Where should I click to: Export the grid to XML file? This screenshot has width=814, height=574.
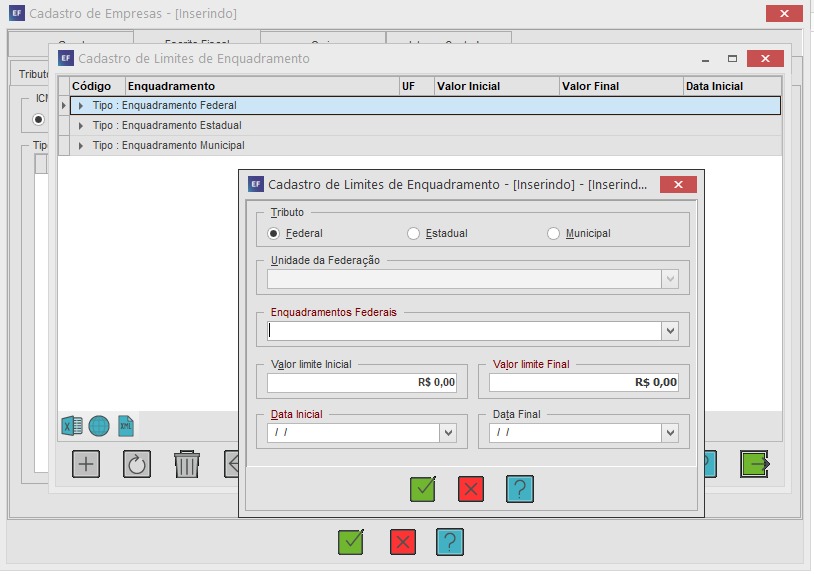[x=126, y=426]
